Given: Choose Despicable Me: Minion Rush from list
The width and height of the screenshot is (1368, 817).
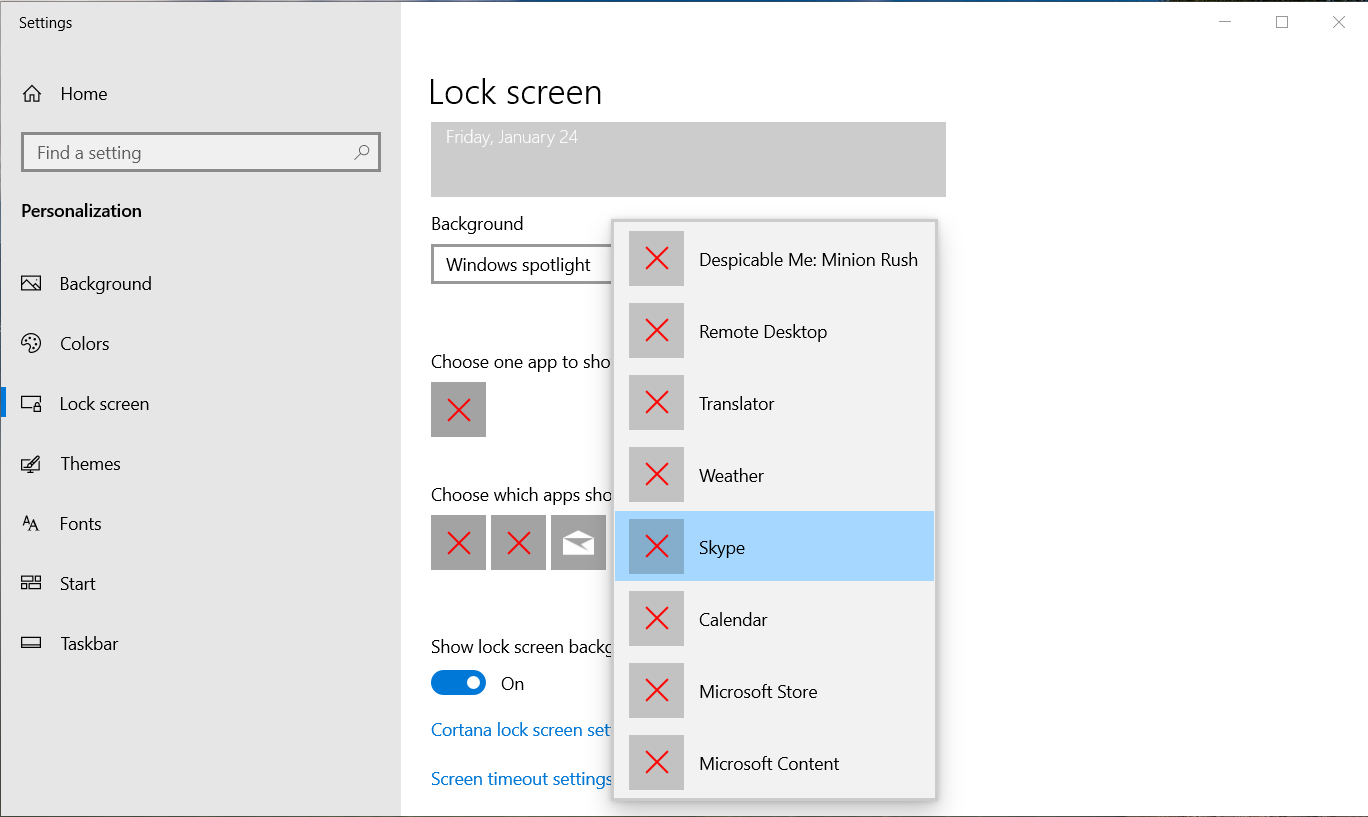Looking at the screenshot, I should [x=774, y=259].
